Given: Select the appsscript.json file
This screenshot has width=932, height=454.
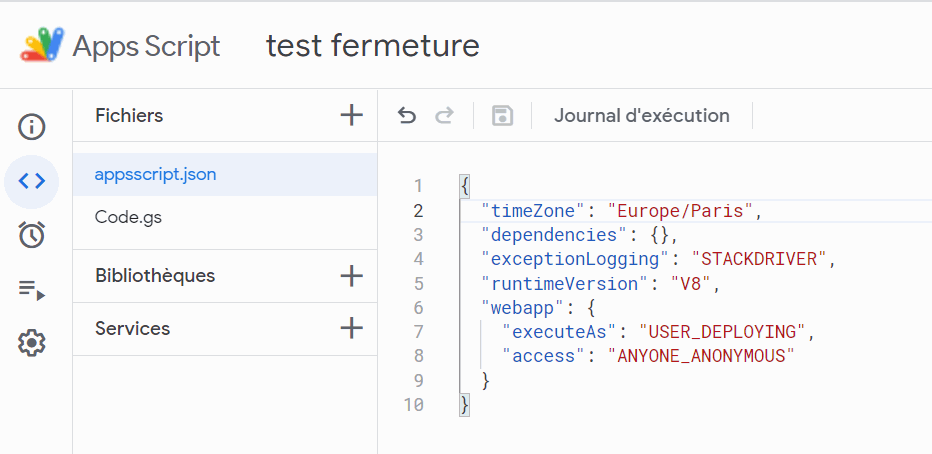Looking at the screenshot, I should (x=155, y=174).
